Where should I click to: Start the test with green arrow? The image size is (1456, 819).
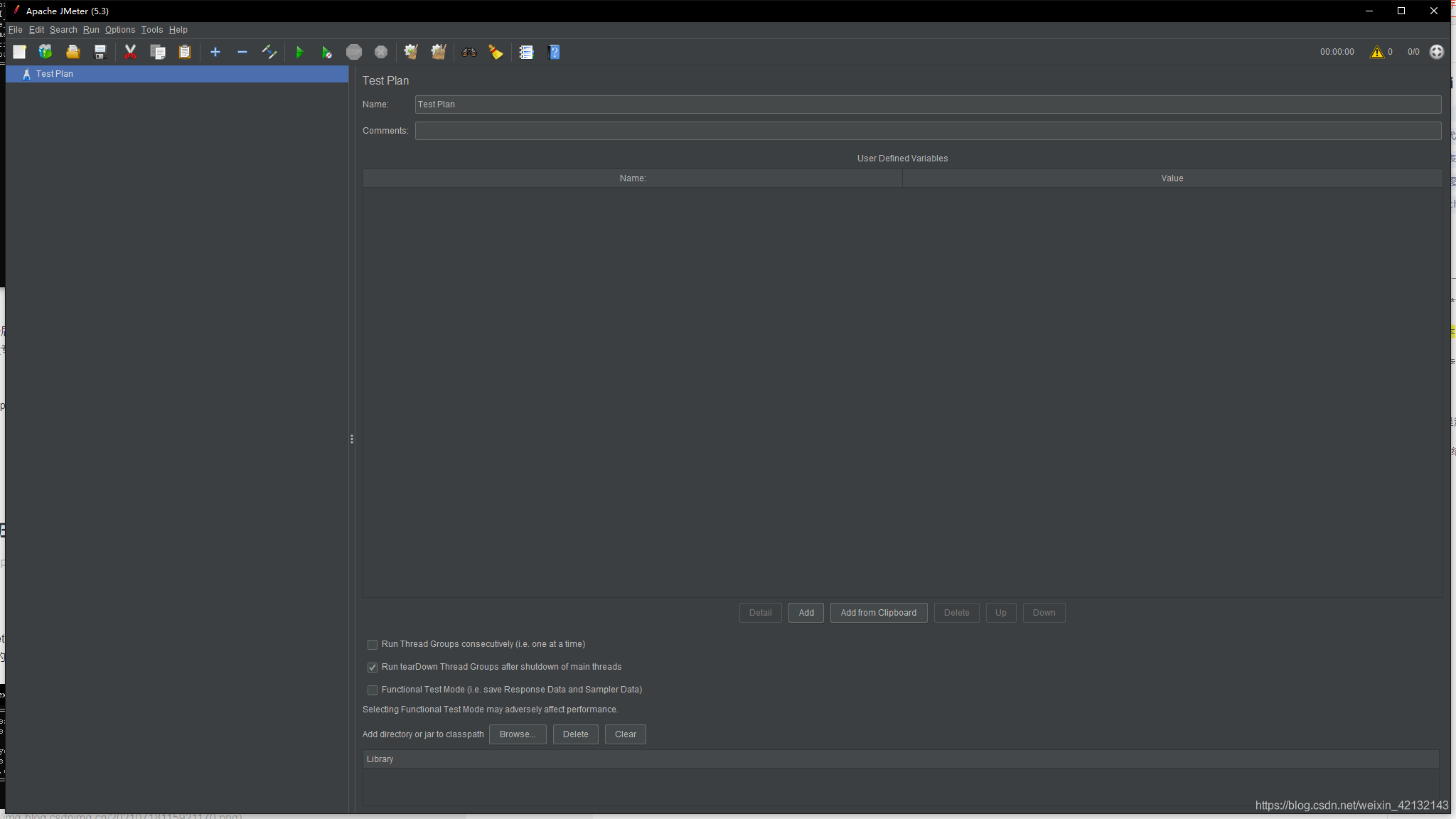pos(299,52)
